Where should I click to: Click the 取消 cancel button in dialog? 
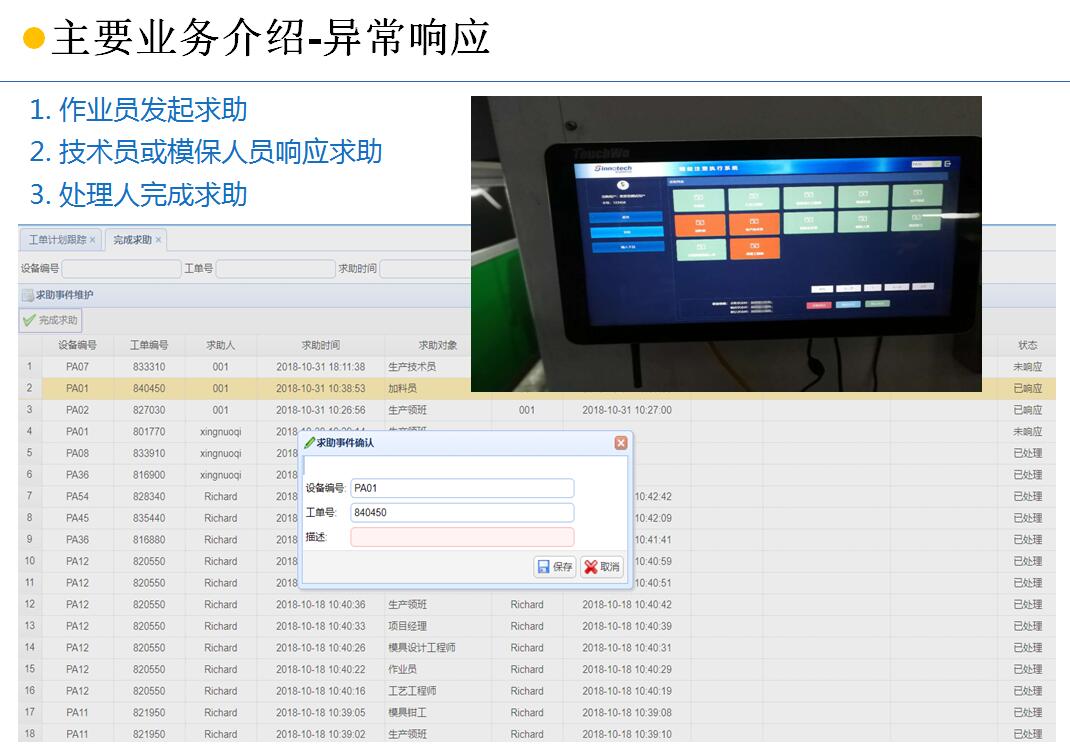click(602, 567)
